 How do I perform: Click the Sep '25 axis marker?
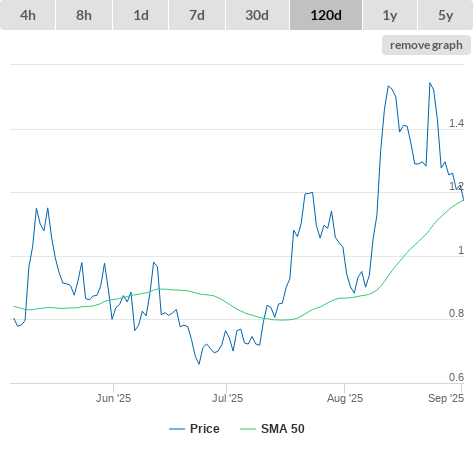click(446, 398)
